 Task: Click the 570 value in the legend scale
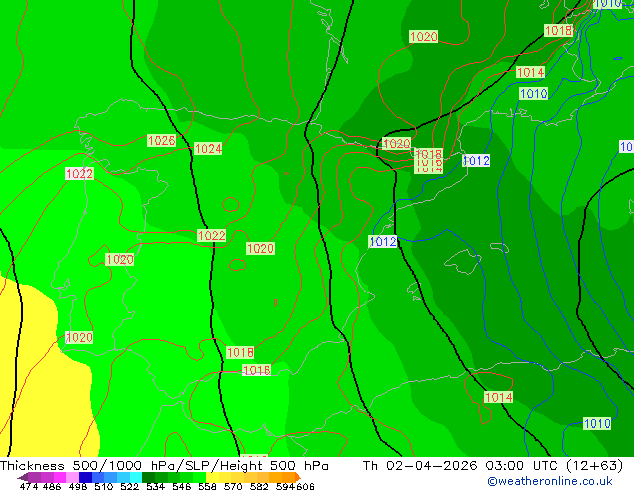tap(233, 486)
